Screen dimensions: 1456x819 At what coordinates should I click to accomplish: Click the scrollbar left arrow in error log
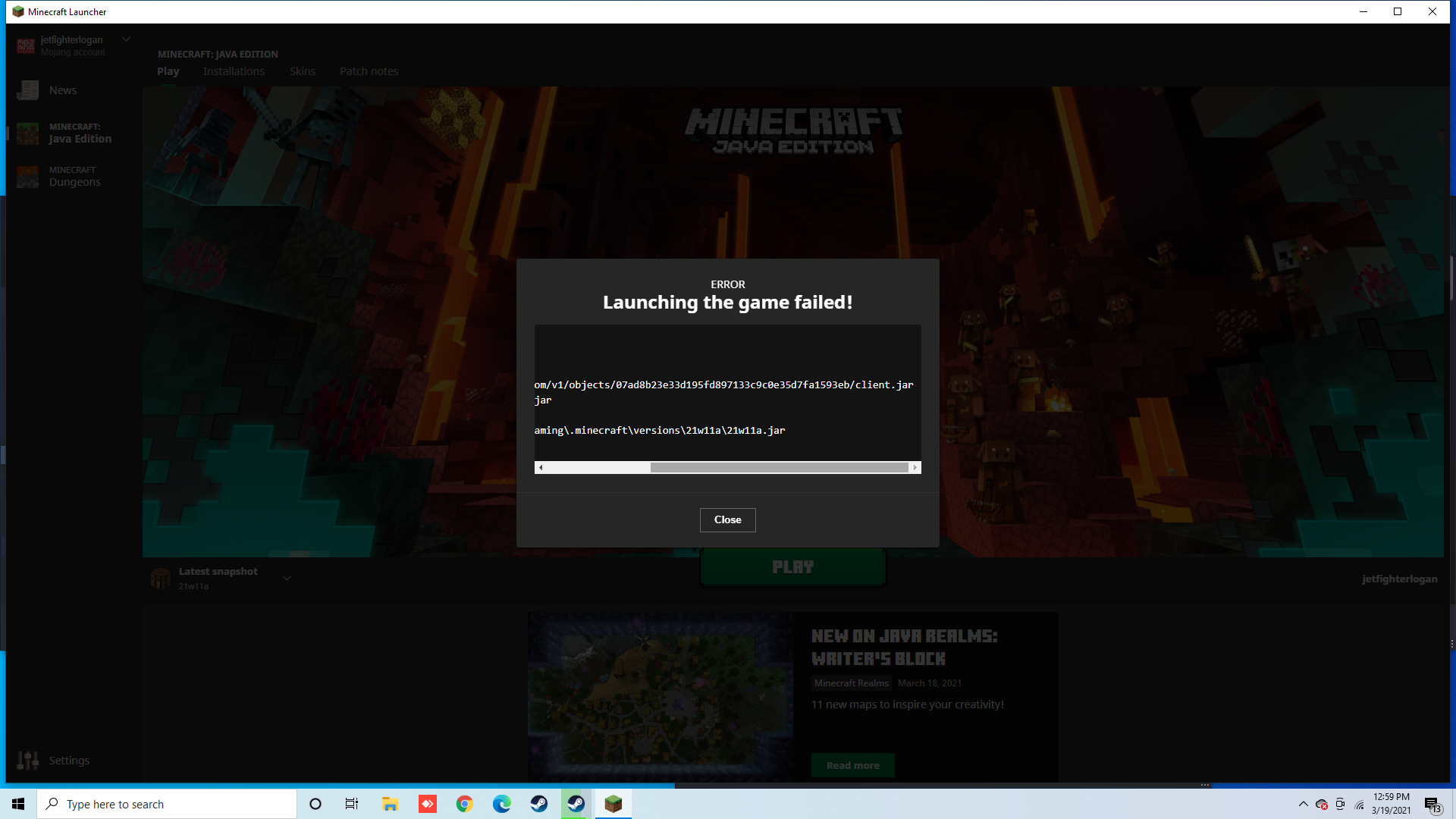541,467
